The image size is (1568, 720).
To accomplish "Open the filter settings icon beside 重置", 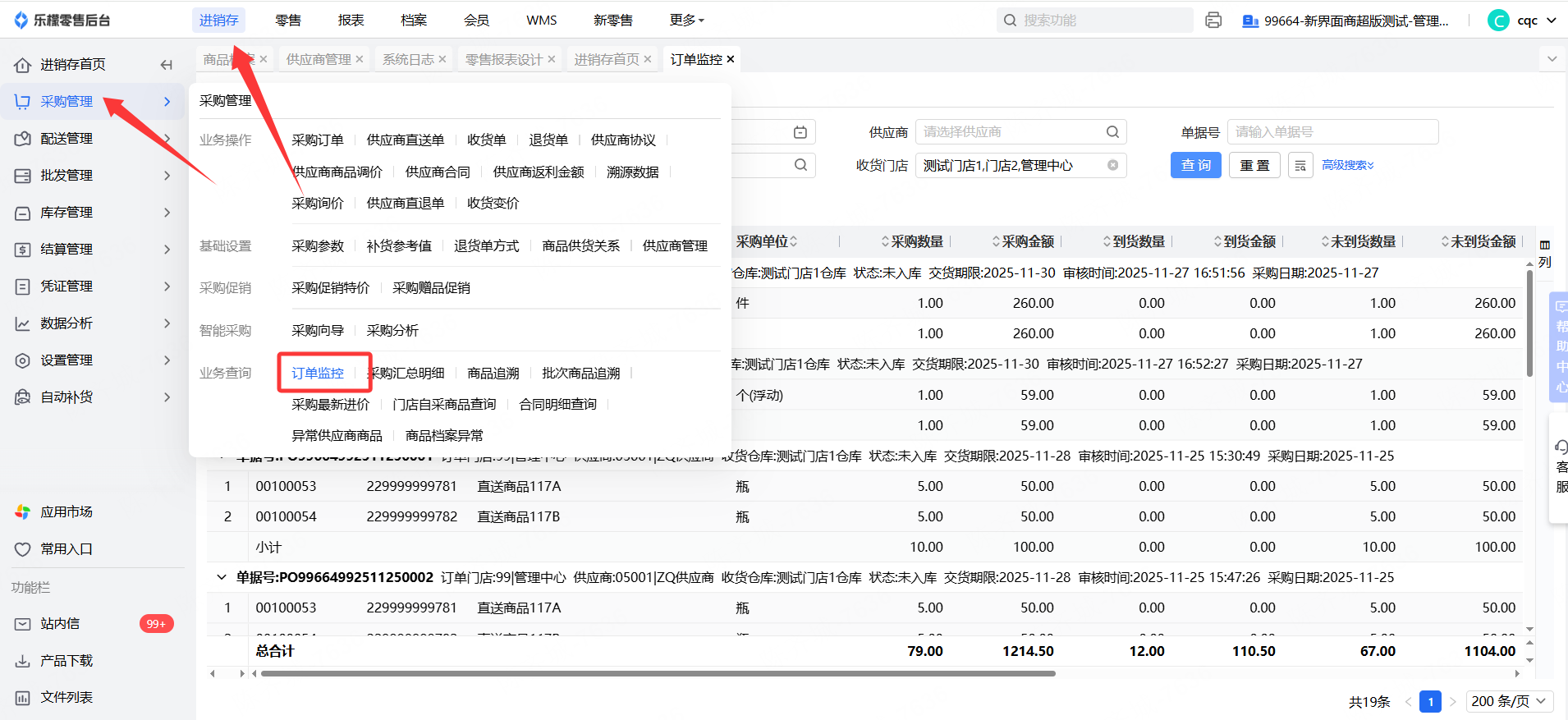I will tap(1300, 166).
